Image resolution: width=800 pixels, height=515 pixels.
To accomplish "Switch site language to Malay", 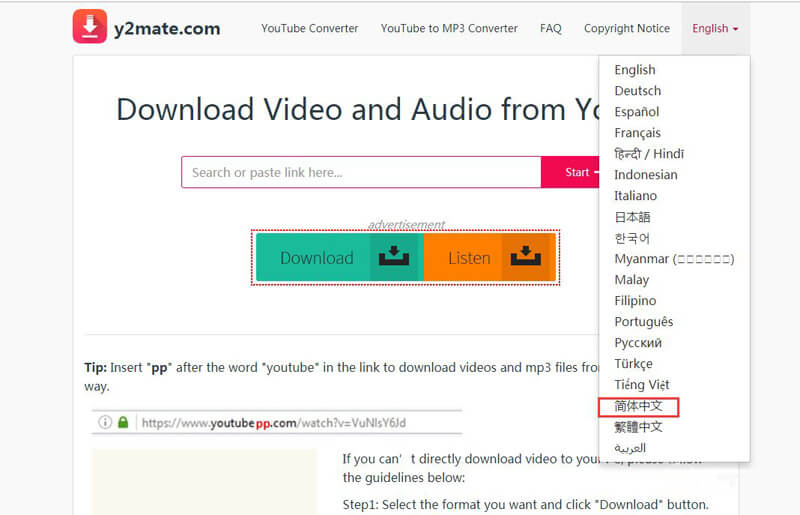I will coord(632,280).
